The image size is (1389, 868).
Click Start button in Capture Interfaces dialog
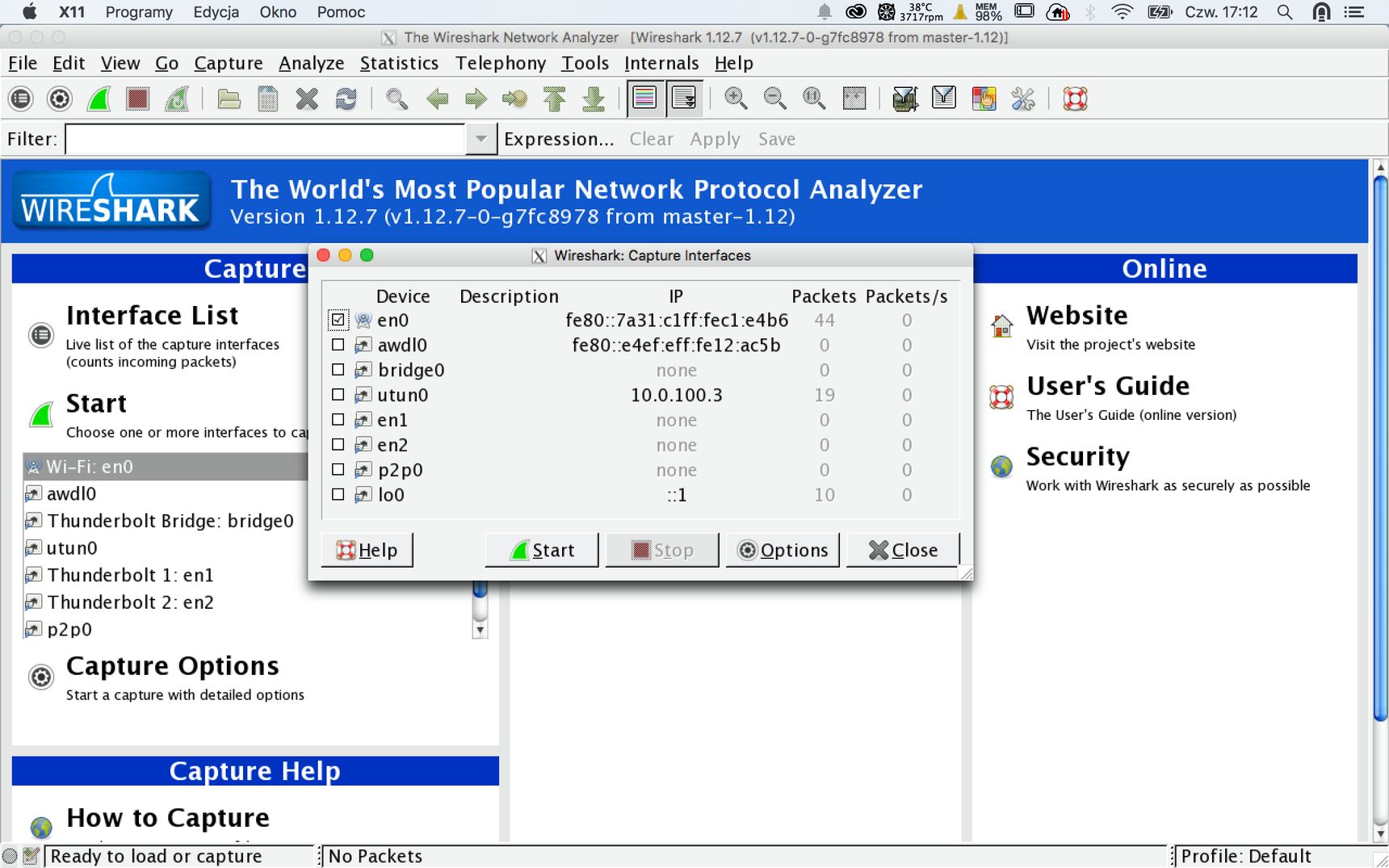tap(542, 550)
